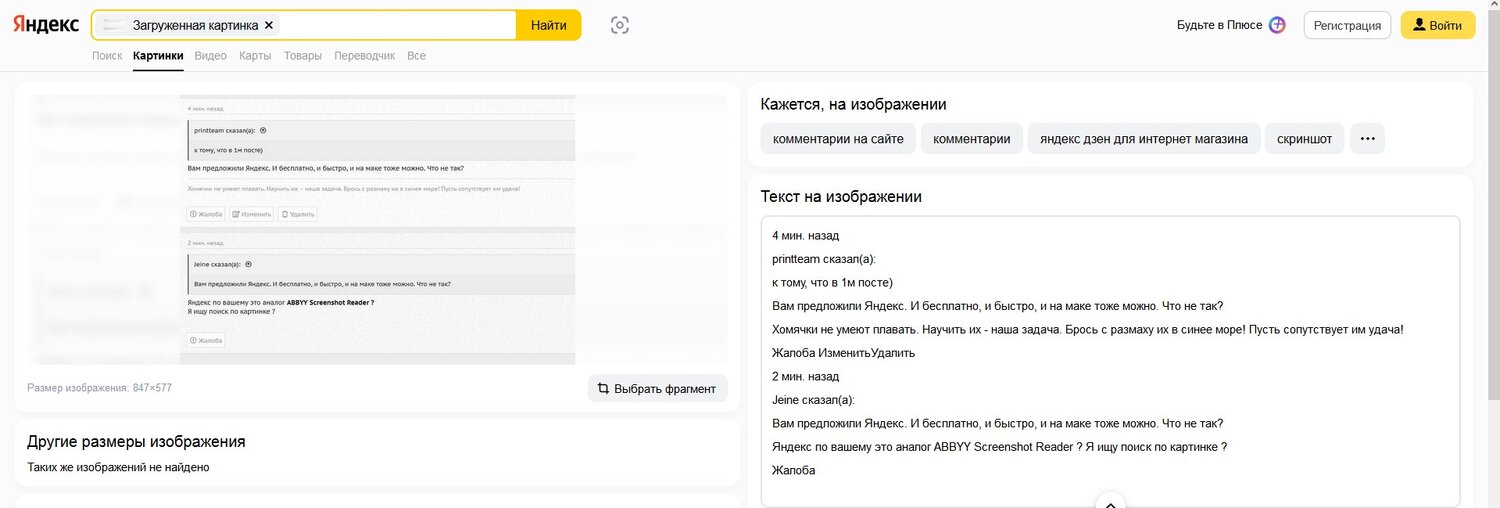Image resolution: width=1500 pixels, height=508 pixels.
Task: Open the Переводчик tab
Action: pos(364,56)
